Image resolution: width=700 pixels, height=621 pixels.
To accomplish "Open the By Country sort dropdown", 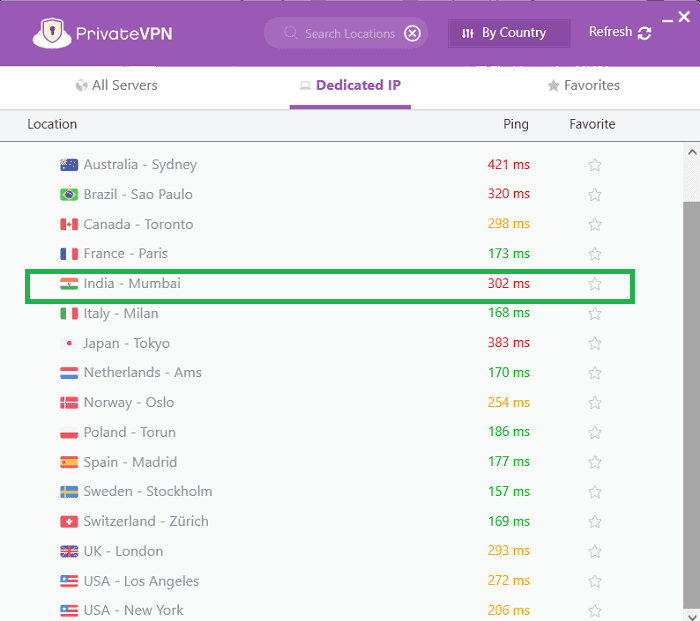I will pos(509,33).
